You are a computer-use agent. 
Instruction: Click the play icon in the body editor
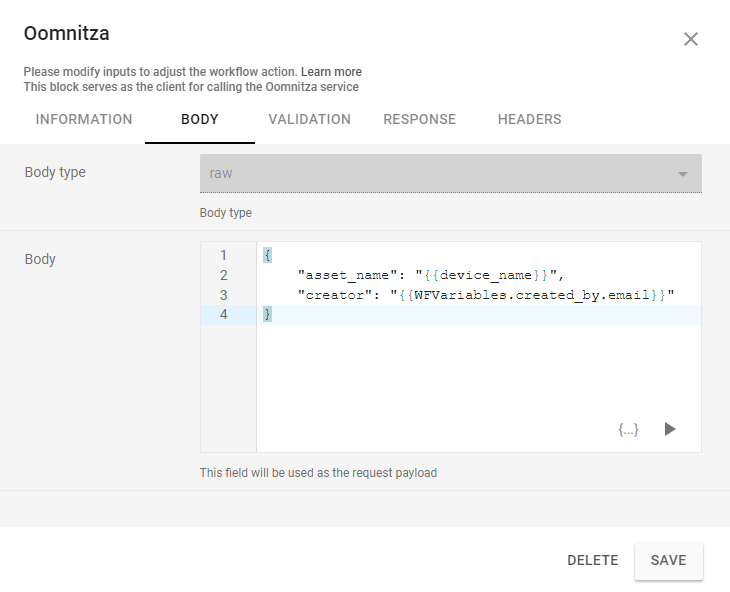(670, 429)
